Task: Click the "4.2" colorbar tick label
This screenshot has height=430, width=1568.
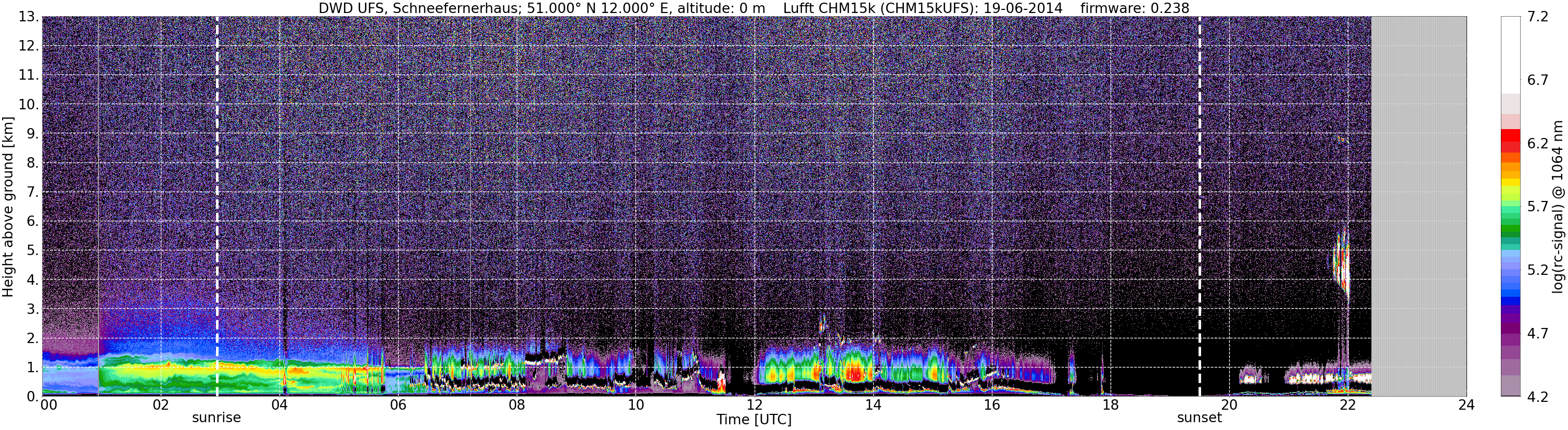Action: point(1538,397)
